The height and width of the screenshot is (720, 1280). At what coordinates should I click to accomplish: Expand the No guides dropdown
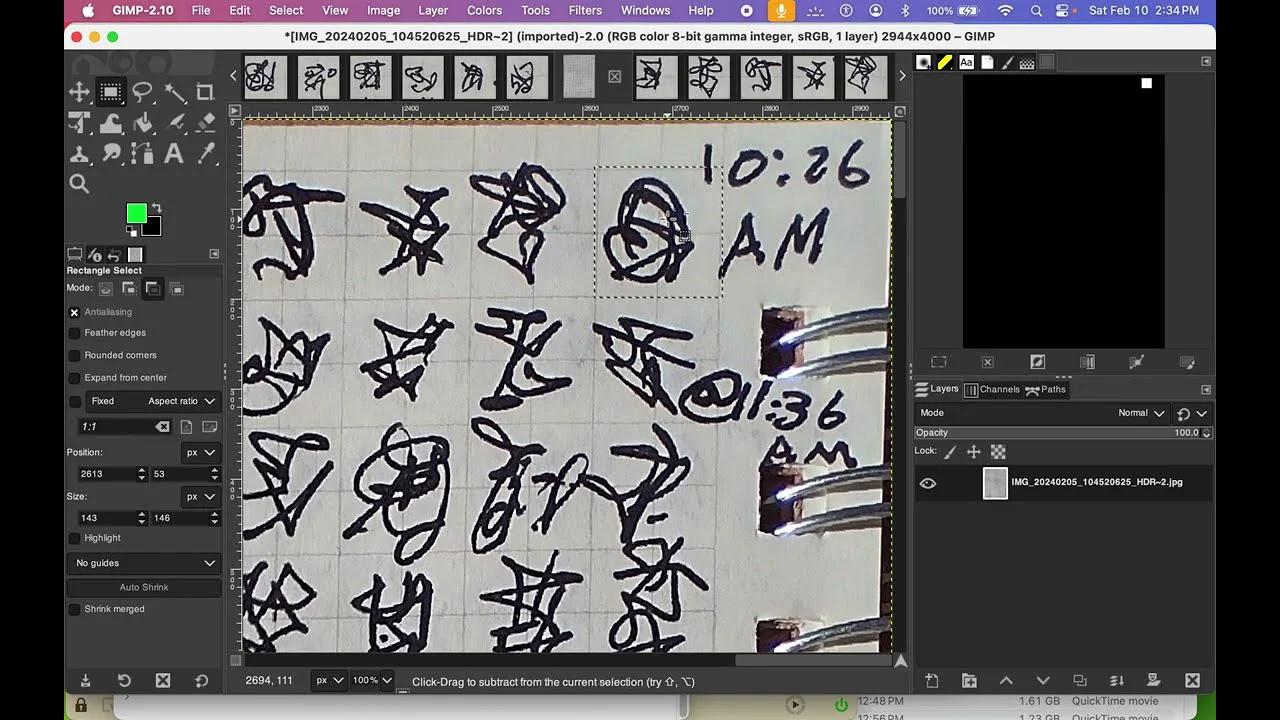(143, 563)
